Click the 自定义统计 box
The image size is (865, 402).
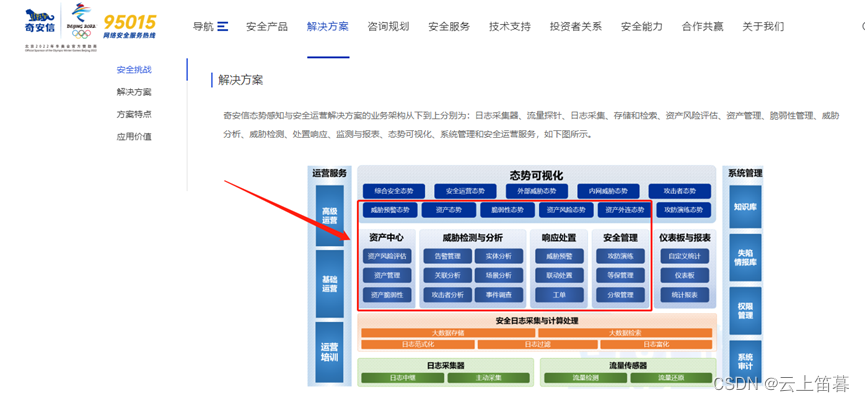click(x=685, y=256)
